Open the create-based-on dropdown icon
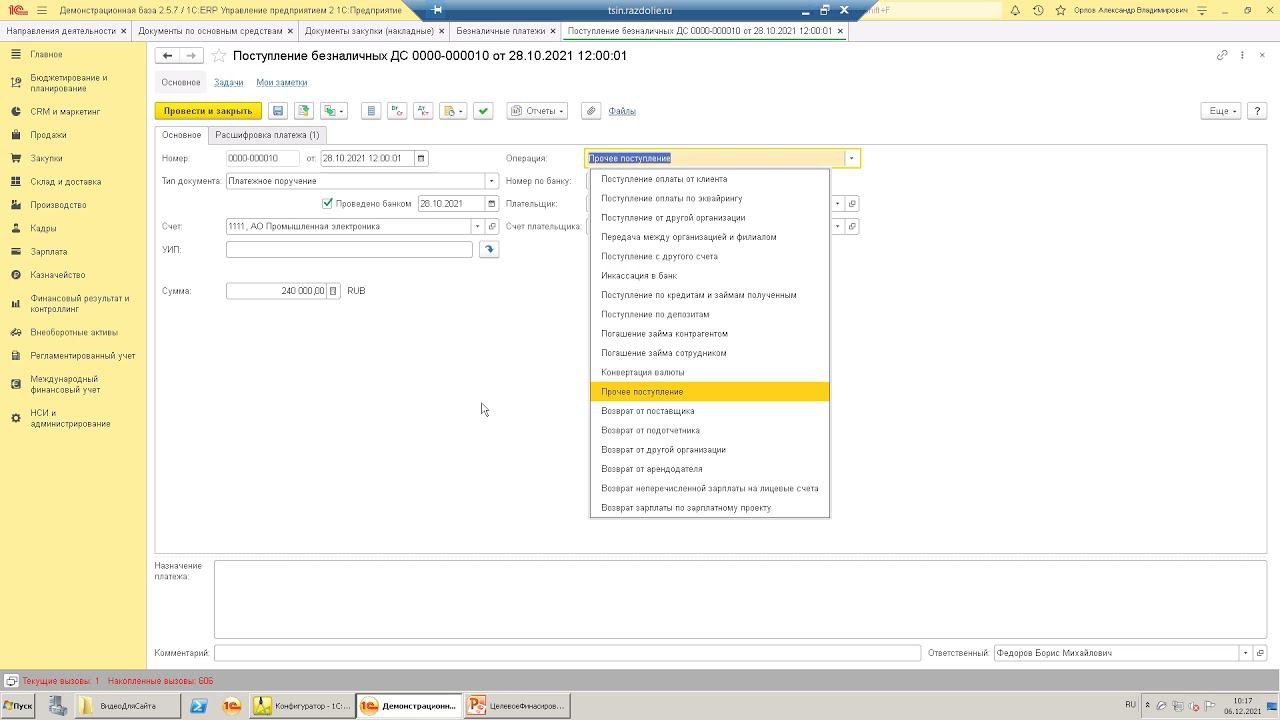 [x=333, y=111]
